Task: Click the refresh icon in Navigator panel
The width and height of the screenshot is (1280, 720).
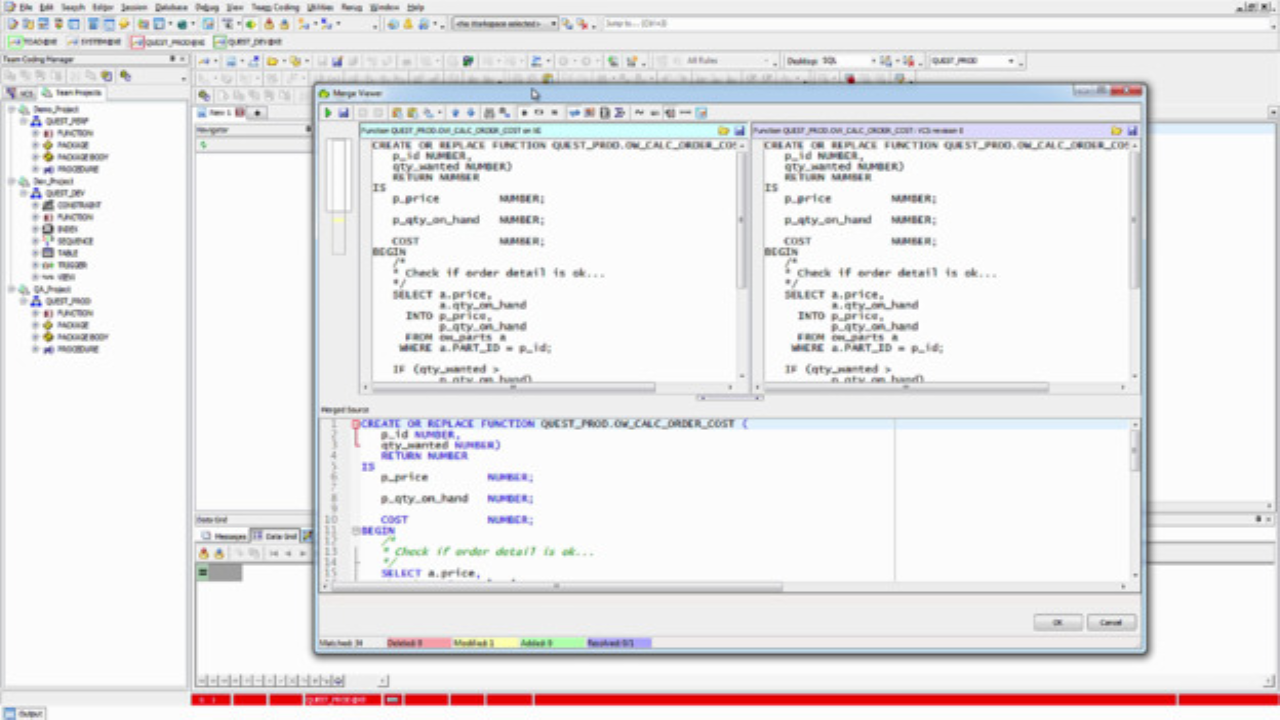Action: pyautogui.click(x=203, y=145)
